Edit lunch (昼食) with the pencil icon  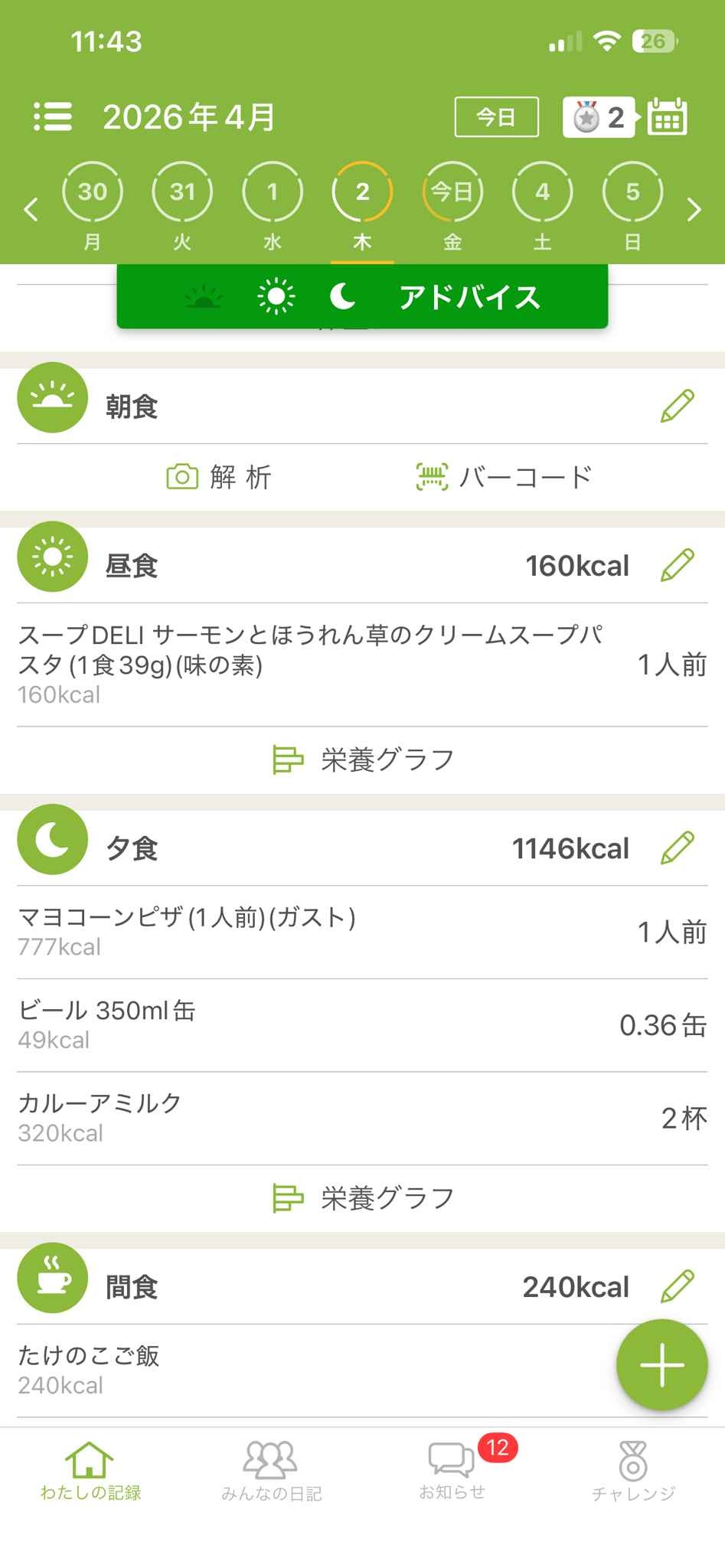pos(677,565)
